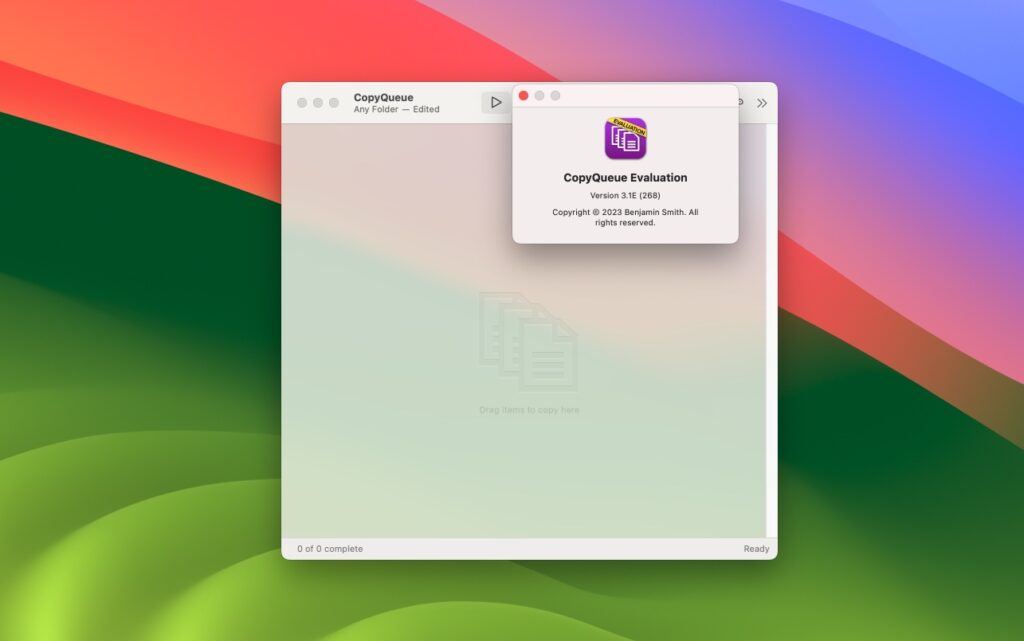The width and height of the screenshot is (1024, 641).
Task: Click the dimmed traffic light icons on CopyQueue window
Action: click(317, 102)
